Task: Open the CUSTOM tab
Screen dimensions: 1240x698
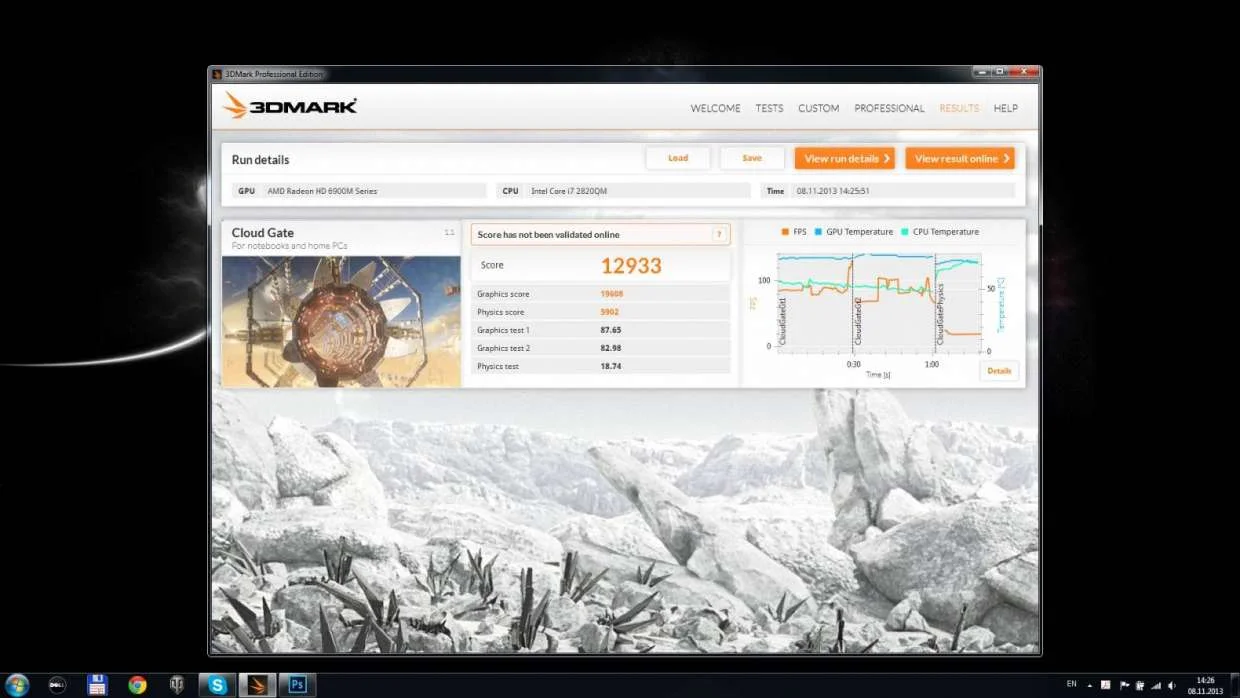Action: [818, 108]
